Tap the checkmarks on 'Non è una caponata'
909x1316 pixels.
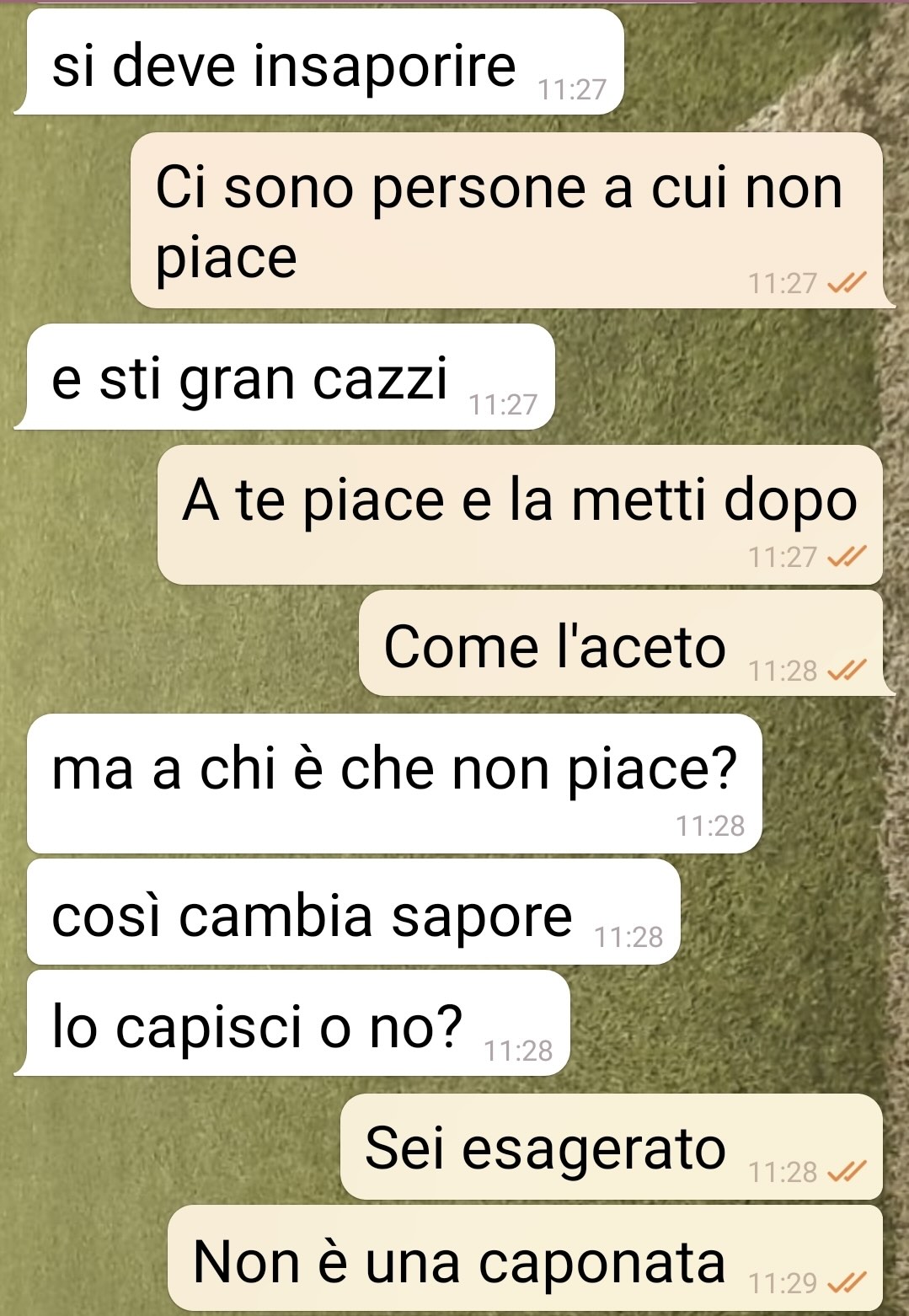tap(847, 1283)
